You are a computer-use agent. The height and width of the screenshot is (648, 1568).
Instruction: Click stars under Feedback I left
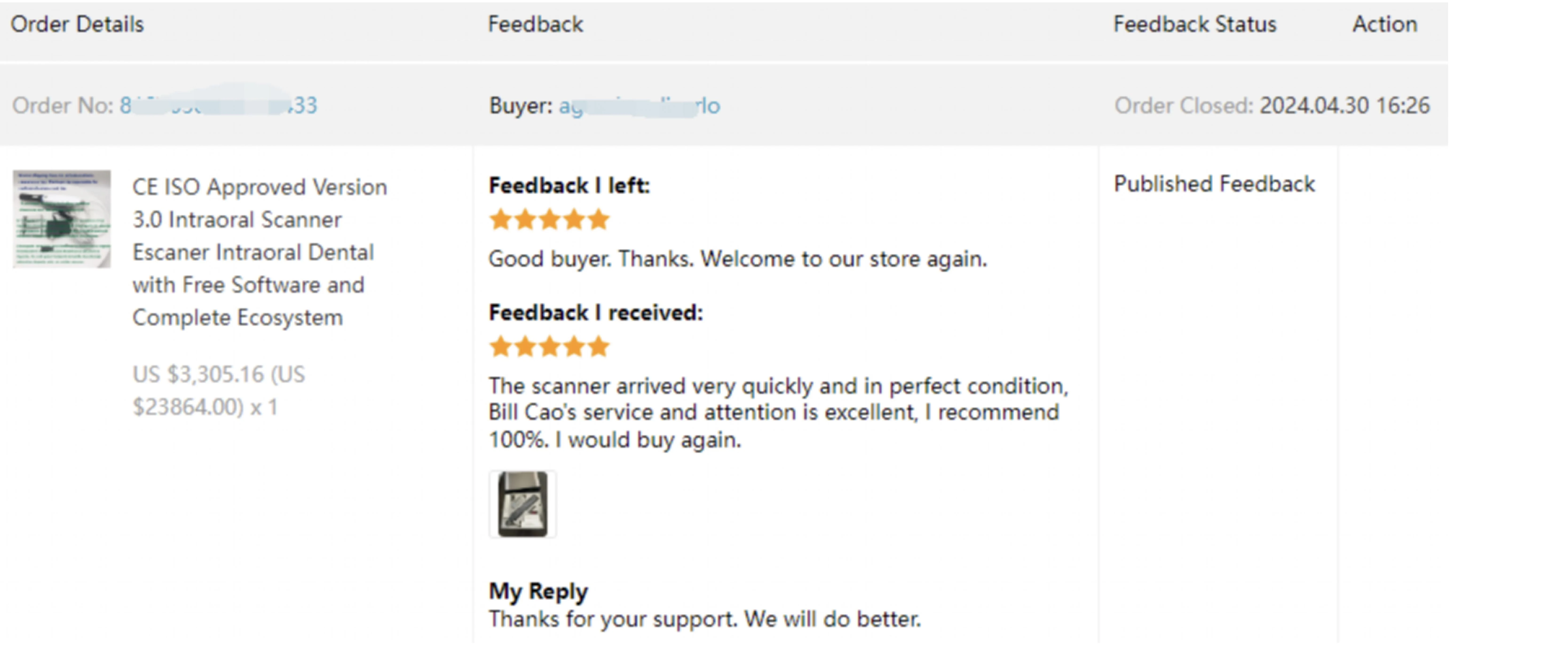pos(549,219)
